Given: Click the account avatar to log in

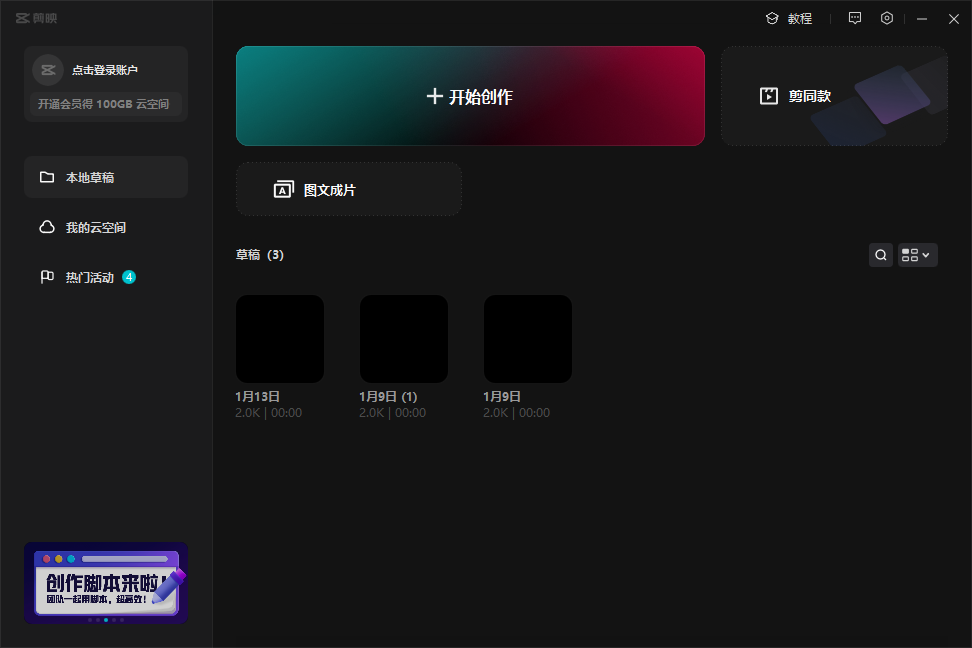Looking at the screenshot, I should point(47,70).
